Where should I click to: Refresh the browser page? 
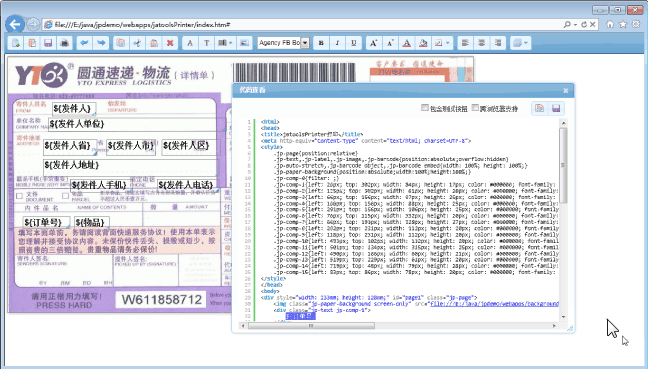coord(584,25)
